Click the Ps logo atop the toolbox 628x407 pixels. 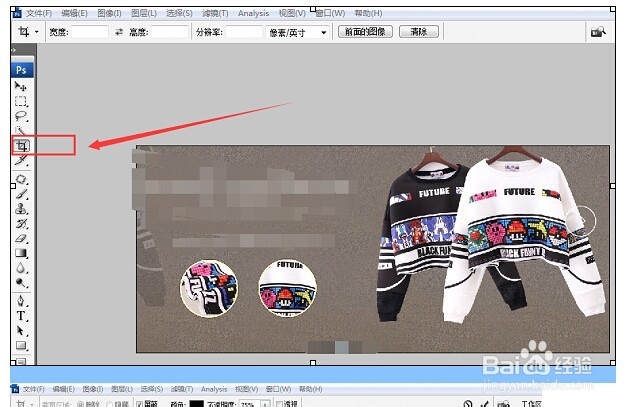click(22, 70)
